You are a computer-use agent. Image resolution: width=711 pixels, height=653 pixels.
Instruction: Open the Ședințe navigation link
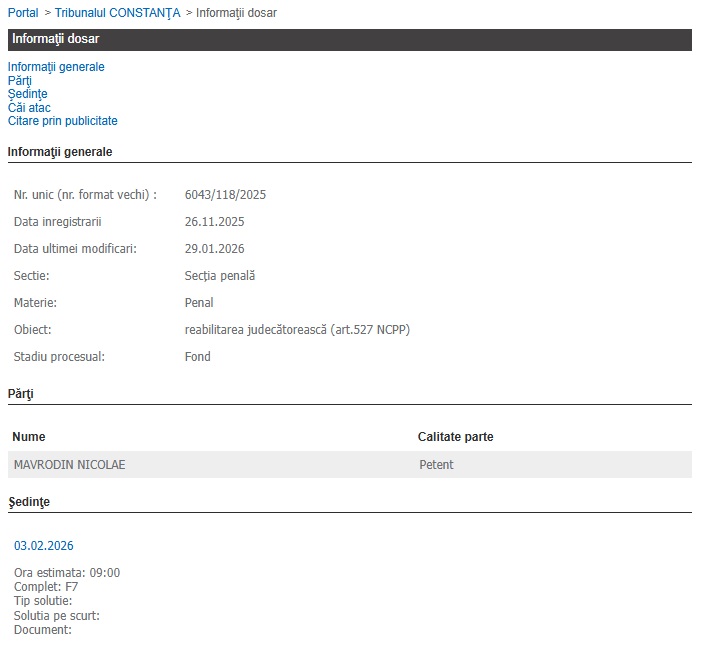coord(27,94)
